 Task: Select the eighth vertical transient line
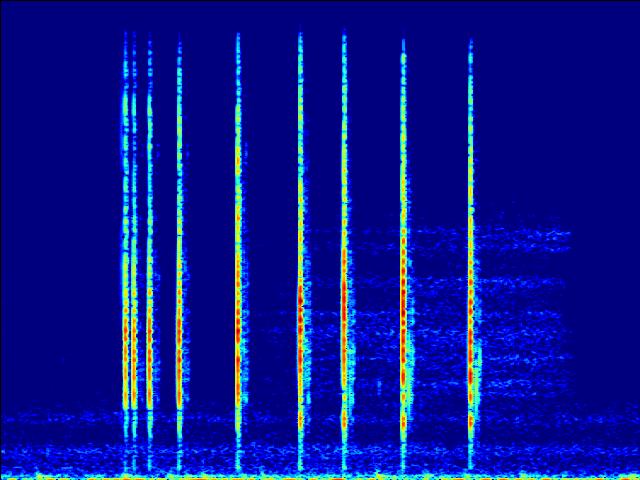tap(403, 250)
